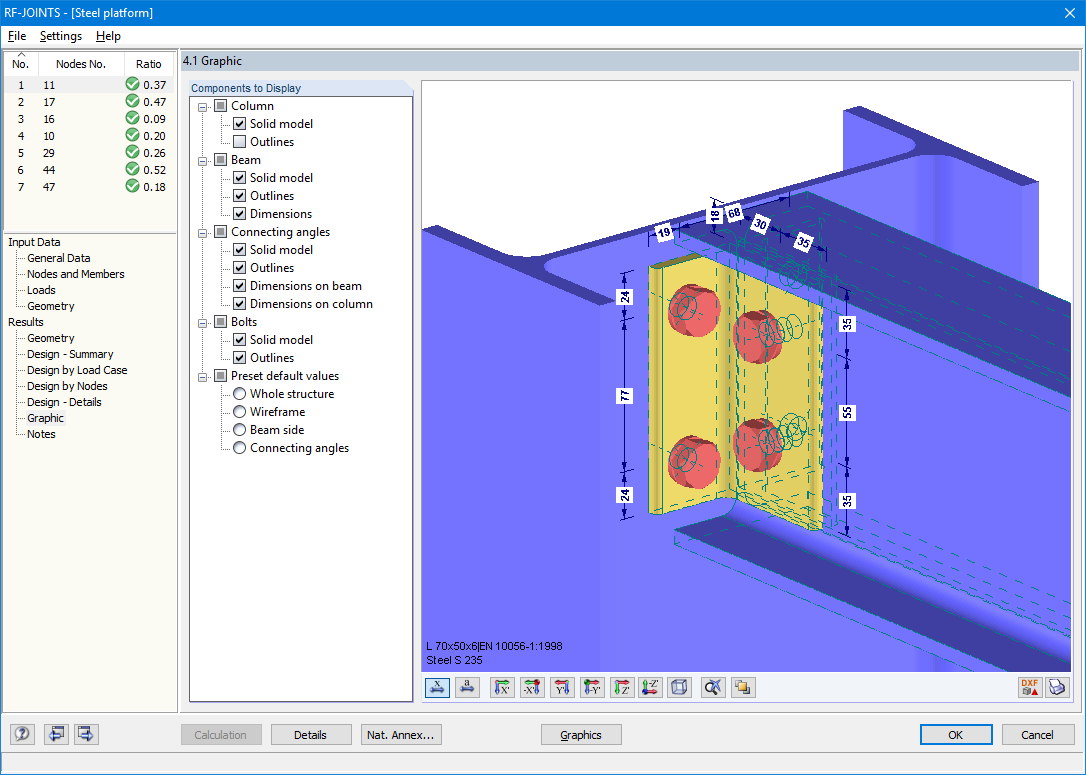Go to the previous window with left arrow icon
Image resolution: width=1086 pixels, height=775 pixels.
coord(56,734)
